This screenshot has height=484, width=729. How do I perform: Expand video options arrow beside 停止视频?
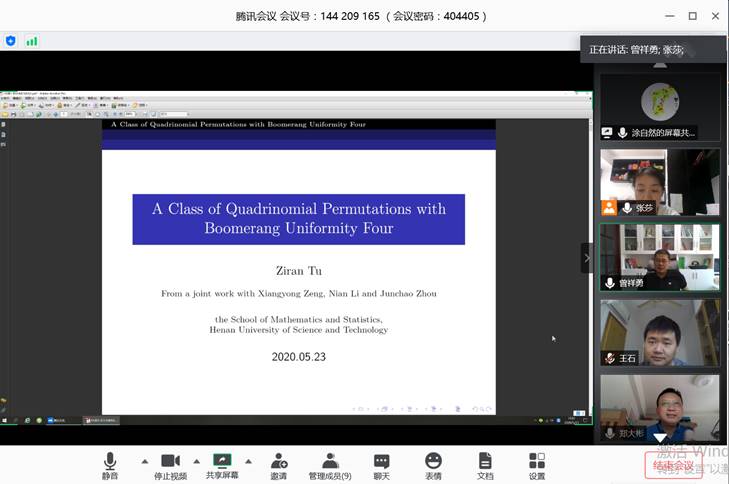[196, 461]
